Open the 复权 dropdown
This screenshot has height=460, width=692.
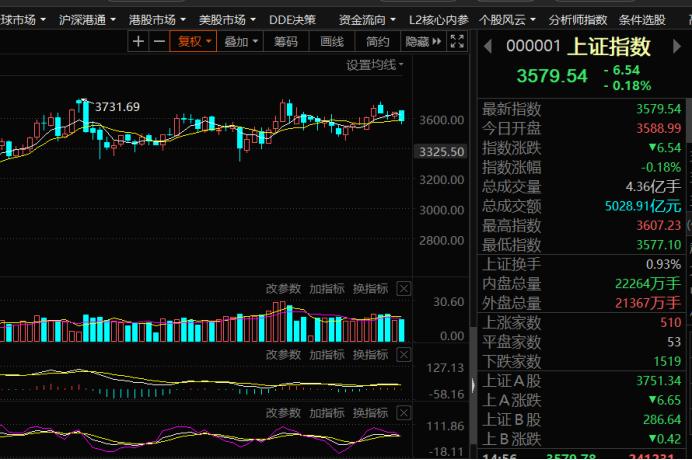(194, 41)
